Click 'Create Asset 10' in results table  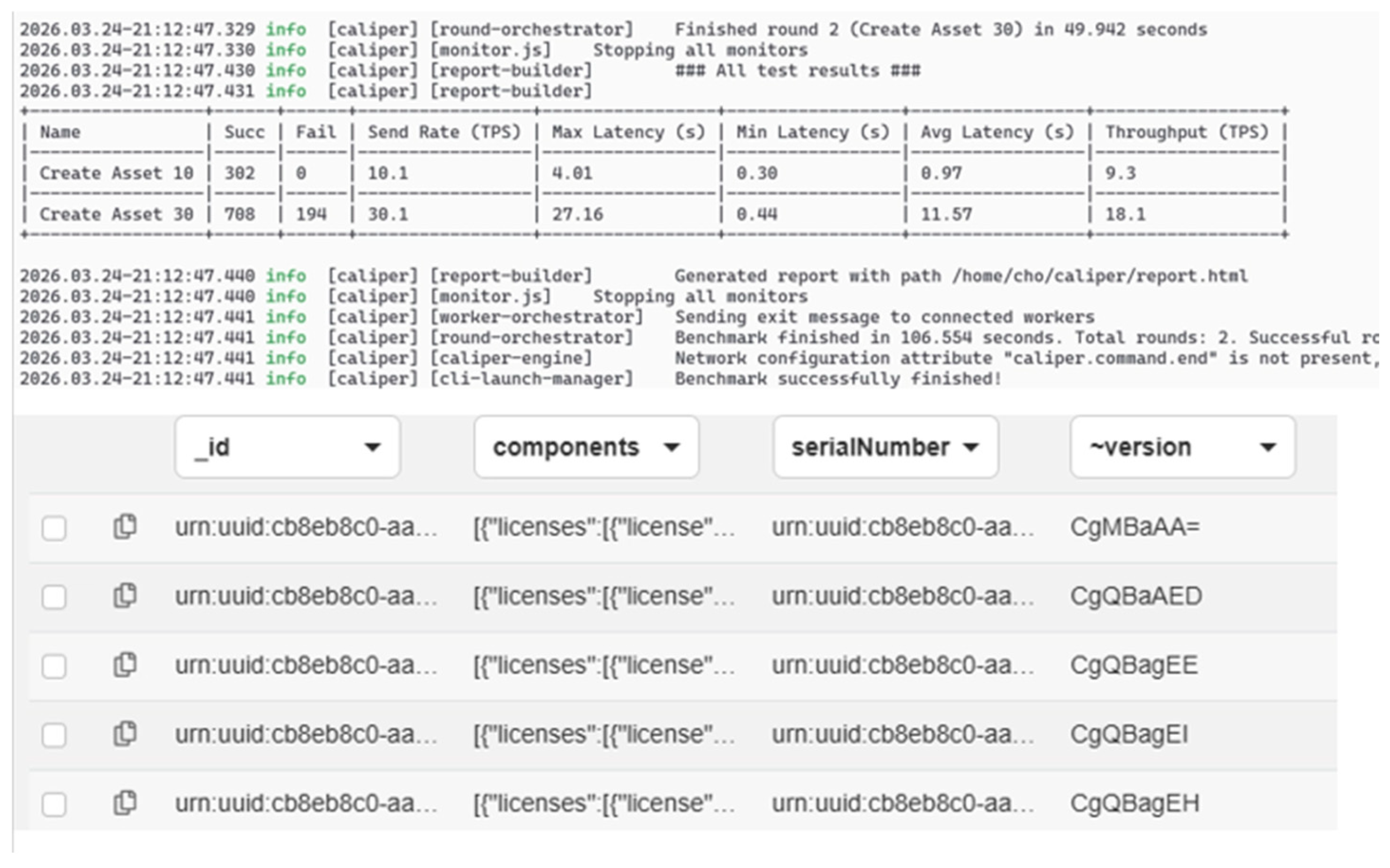click(x=117, y=173)
